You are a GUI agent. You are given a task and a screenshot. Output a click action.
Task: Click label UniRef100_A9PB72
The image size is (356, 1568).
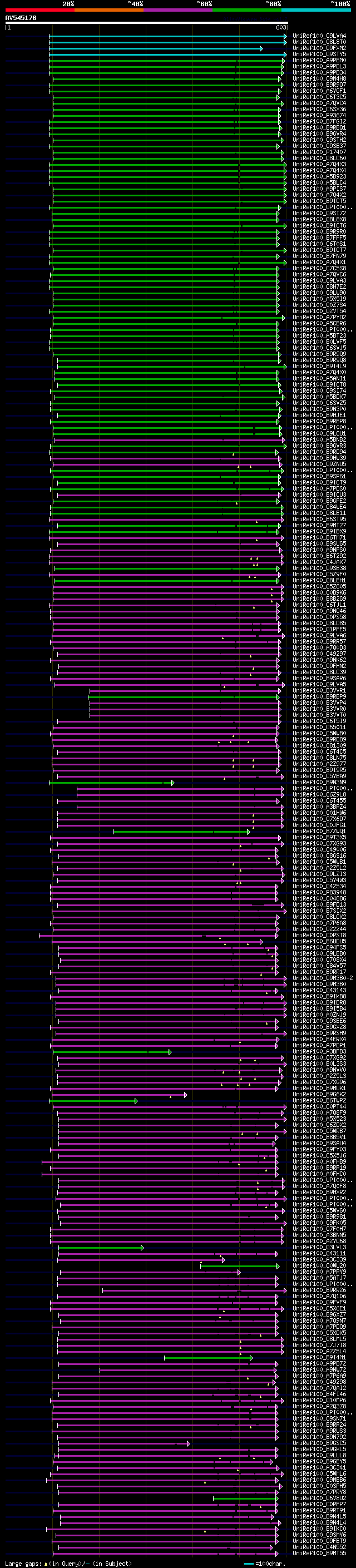coord(319,1364)
